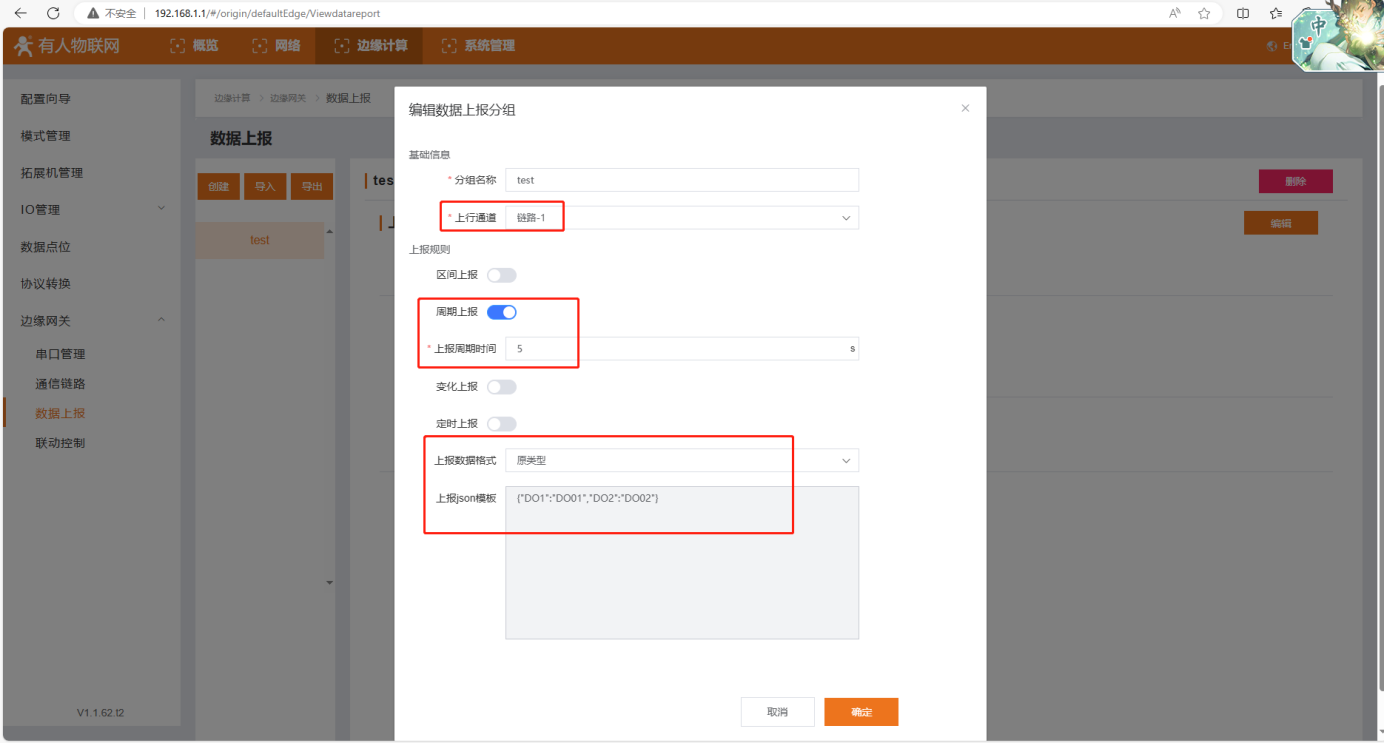The image size is (1384, 743).
Task: Click the 确定 button to confirm
Action: (x=861, y=712)
